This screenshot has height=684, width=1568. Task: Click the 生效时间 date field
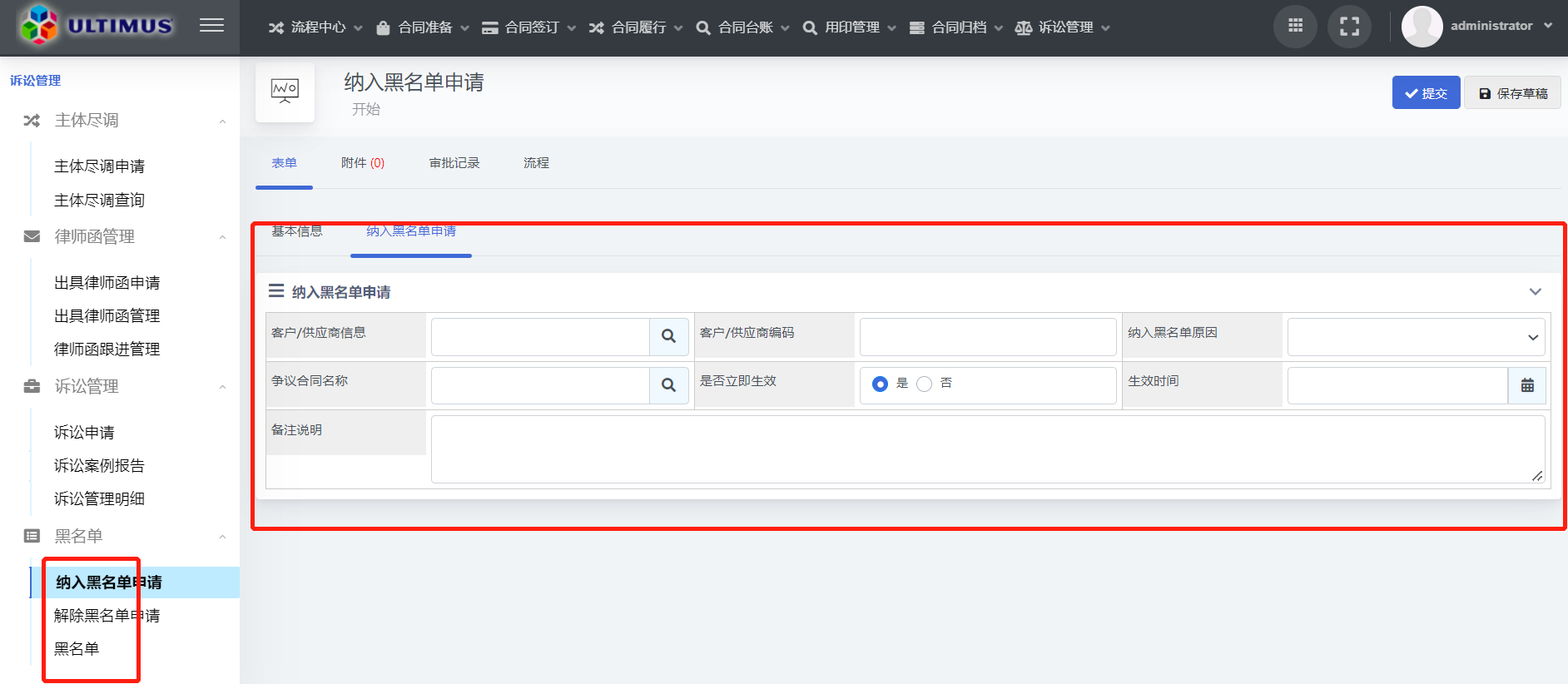pos(1397,385)
